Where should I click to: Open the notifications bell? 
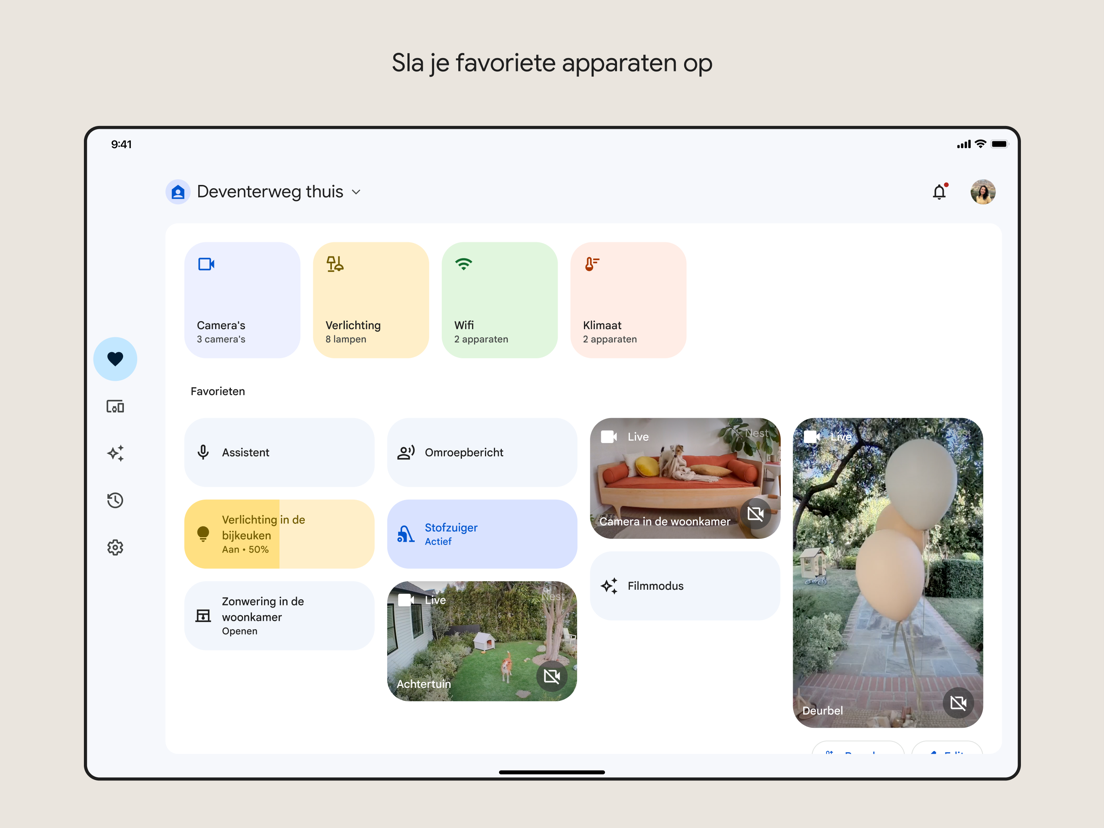pos(939,192)
